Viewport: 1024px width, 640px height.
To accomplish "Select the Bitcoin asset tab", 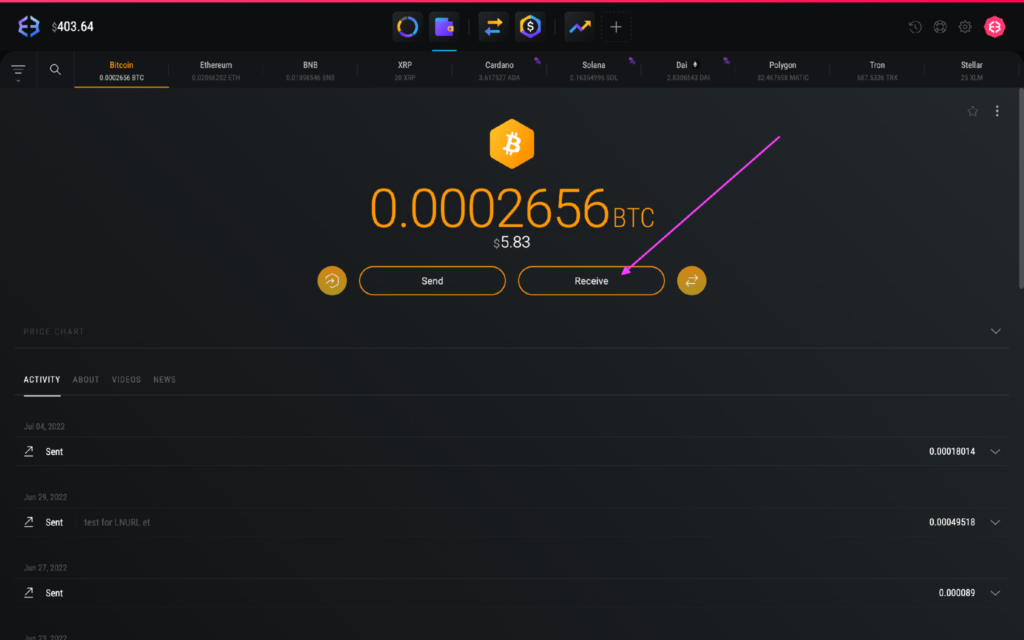I will [121, 71].
